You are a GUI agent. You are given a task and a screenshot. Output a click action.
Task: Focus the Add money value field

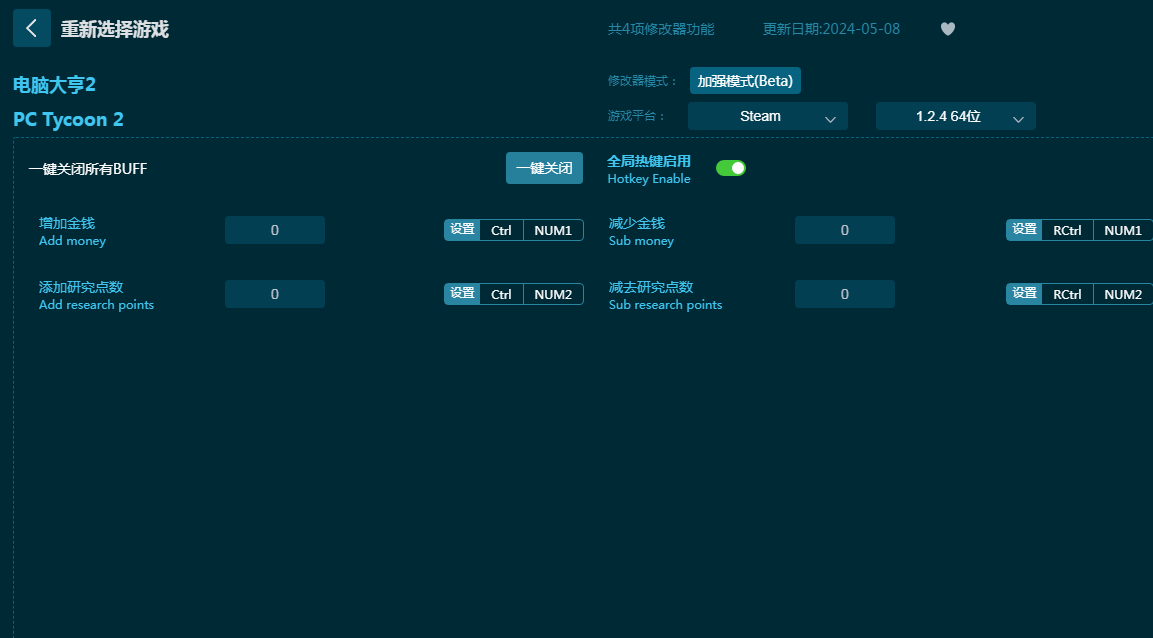point(275,230)
